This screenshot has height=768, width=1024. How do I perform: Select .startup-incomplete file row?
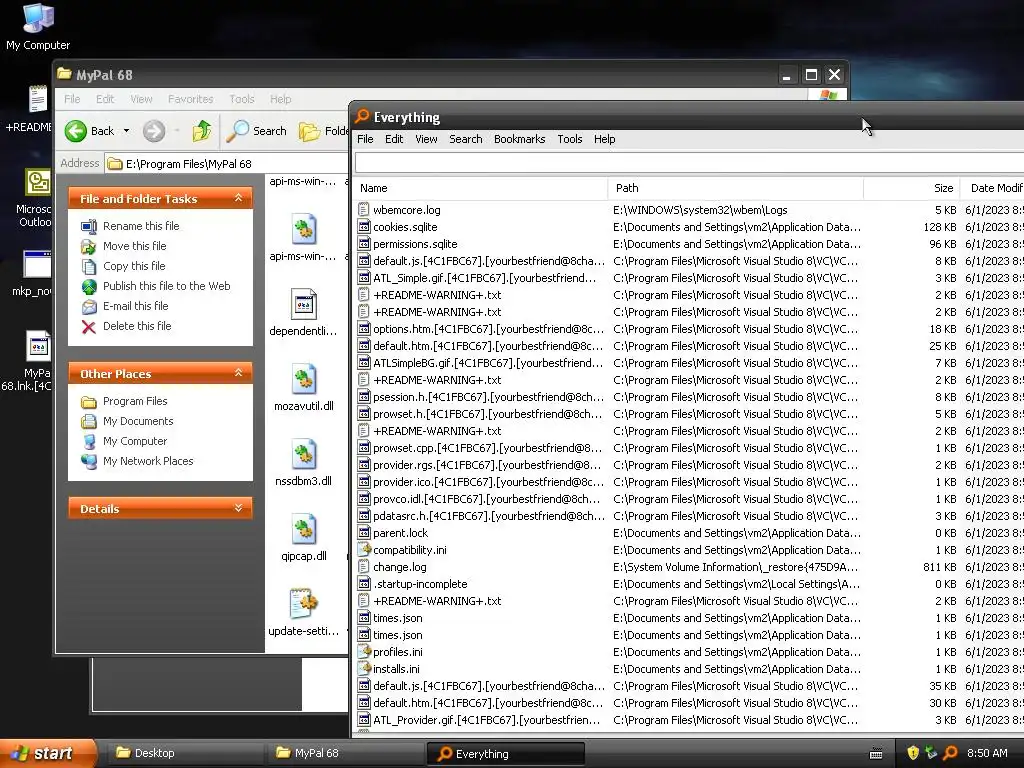(x=689, y=584)
